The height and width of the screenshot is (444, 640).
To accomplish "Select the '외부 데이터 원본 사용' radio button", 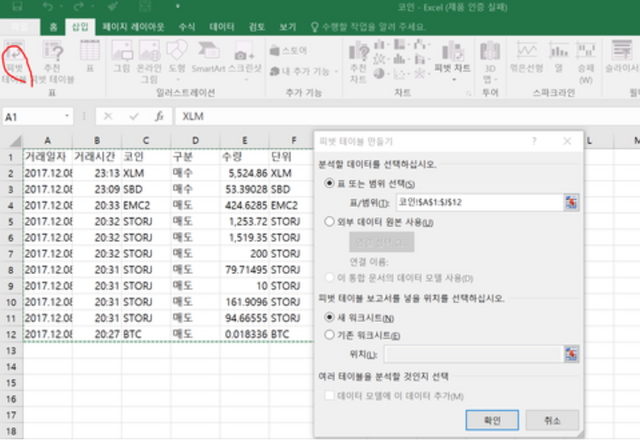I will tap(329, 222).
